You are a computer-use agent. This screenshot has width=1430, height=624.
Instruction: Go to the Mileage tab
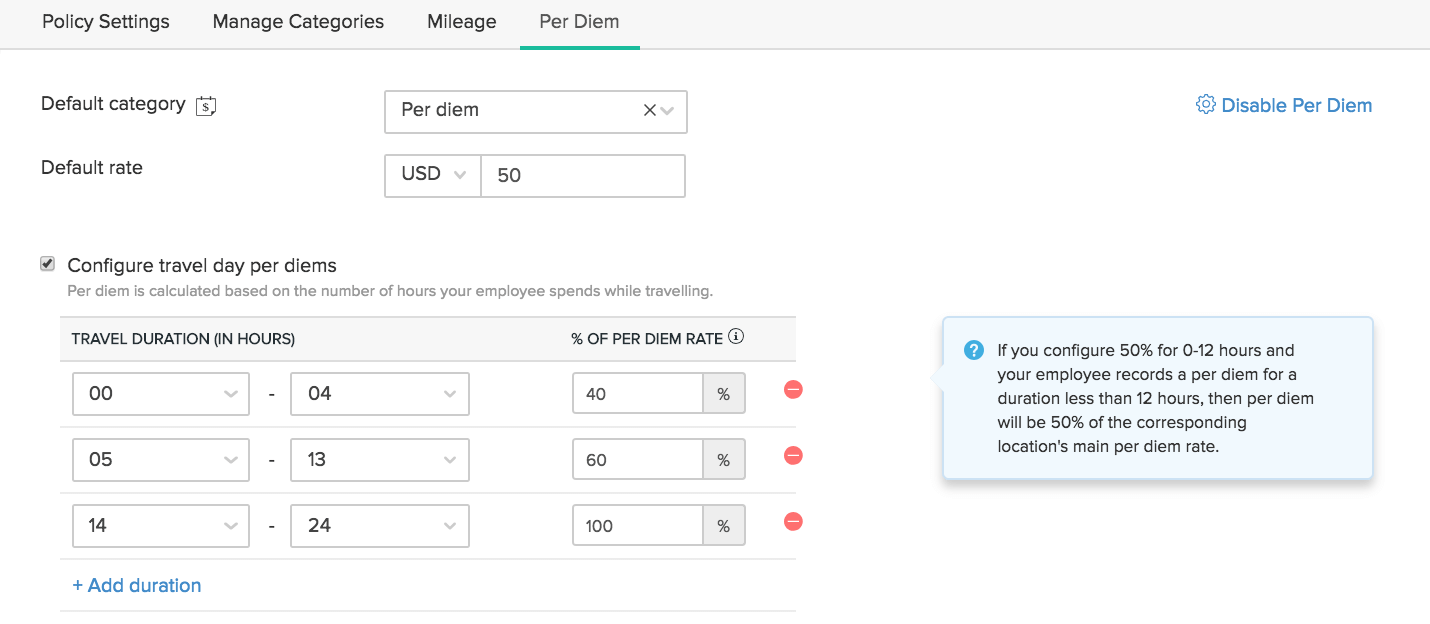[x=461, y=22]
